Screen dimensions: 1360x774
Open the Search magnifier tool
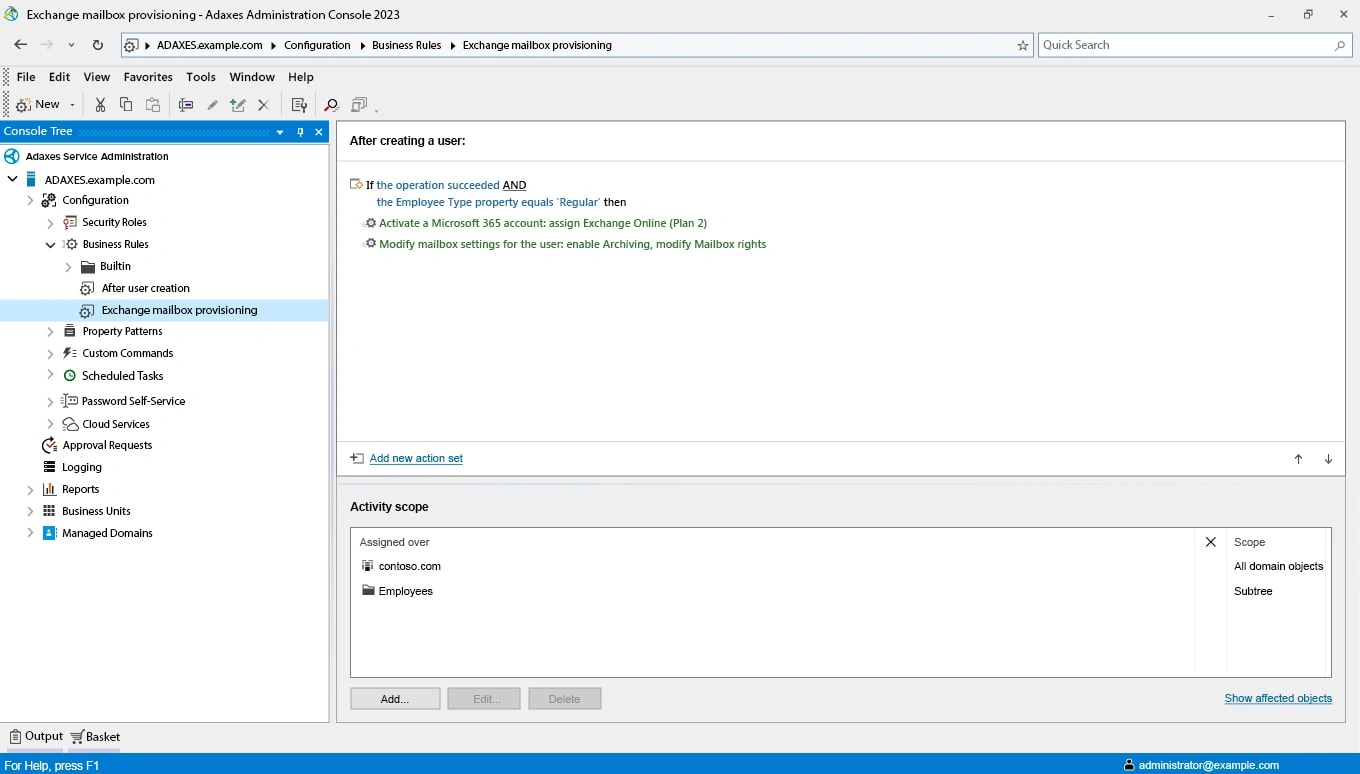(x=331, y=105)
